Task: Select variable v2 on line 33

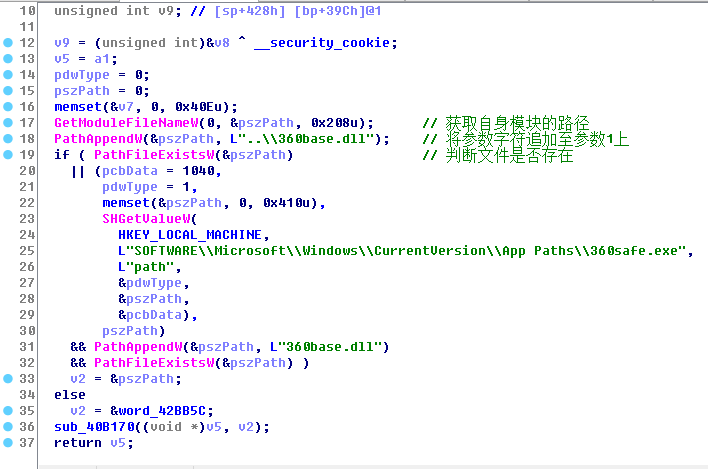Action: [78, 379]
